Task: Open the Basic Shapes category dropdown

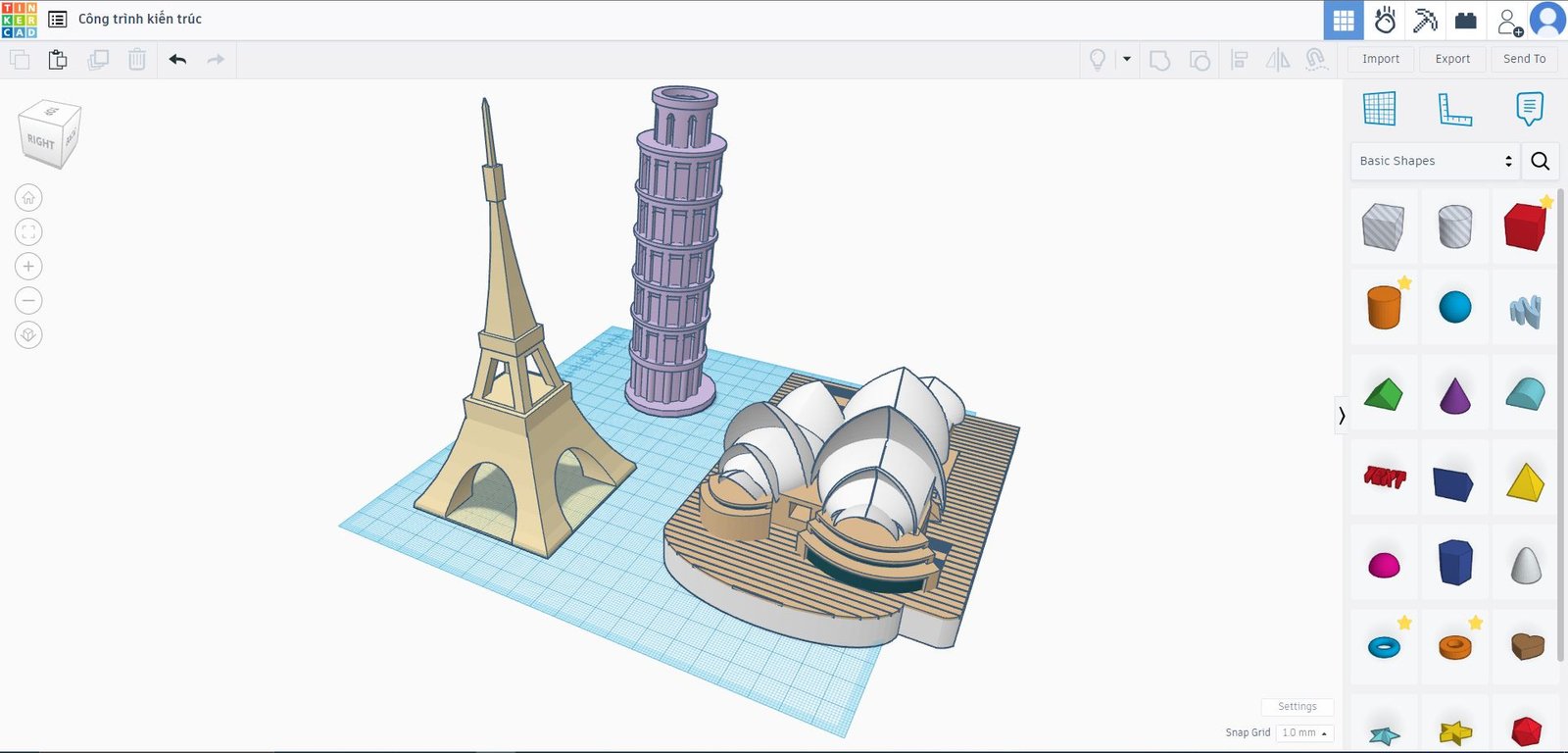Action: coord(1435,161)
